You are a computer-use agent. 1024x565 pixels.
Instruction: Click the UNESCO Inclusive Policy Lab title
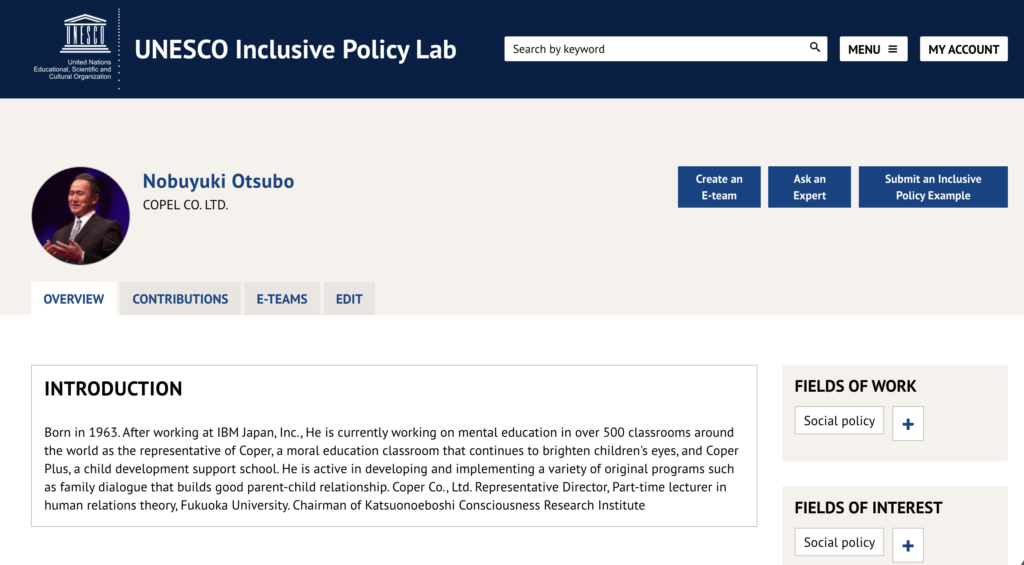295,49
